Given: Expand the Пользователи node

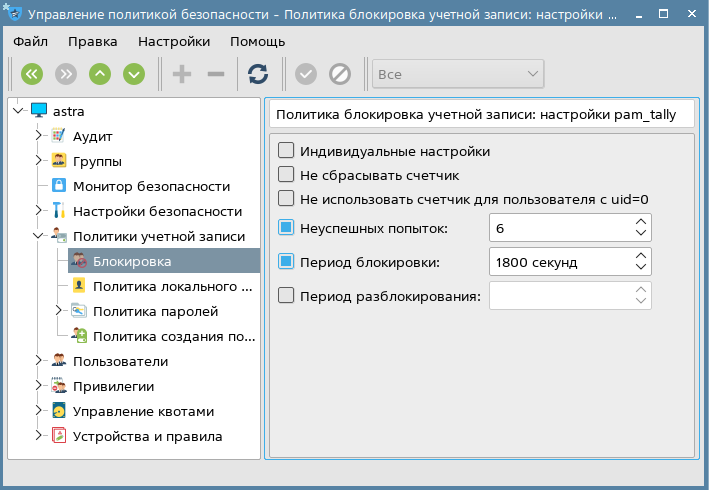Looking at the screenshot, I should click(x=38, y=360).
